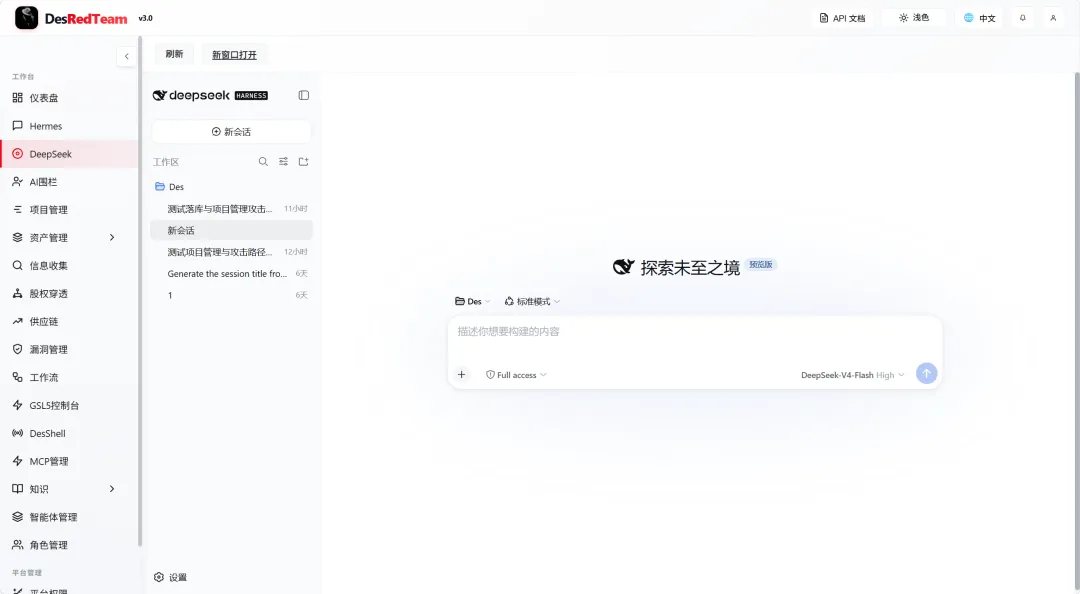Click the HARNESS badge label
The image size is (1080, 594).
(x=251, y=96)
